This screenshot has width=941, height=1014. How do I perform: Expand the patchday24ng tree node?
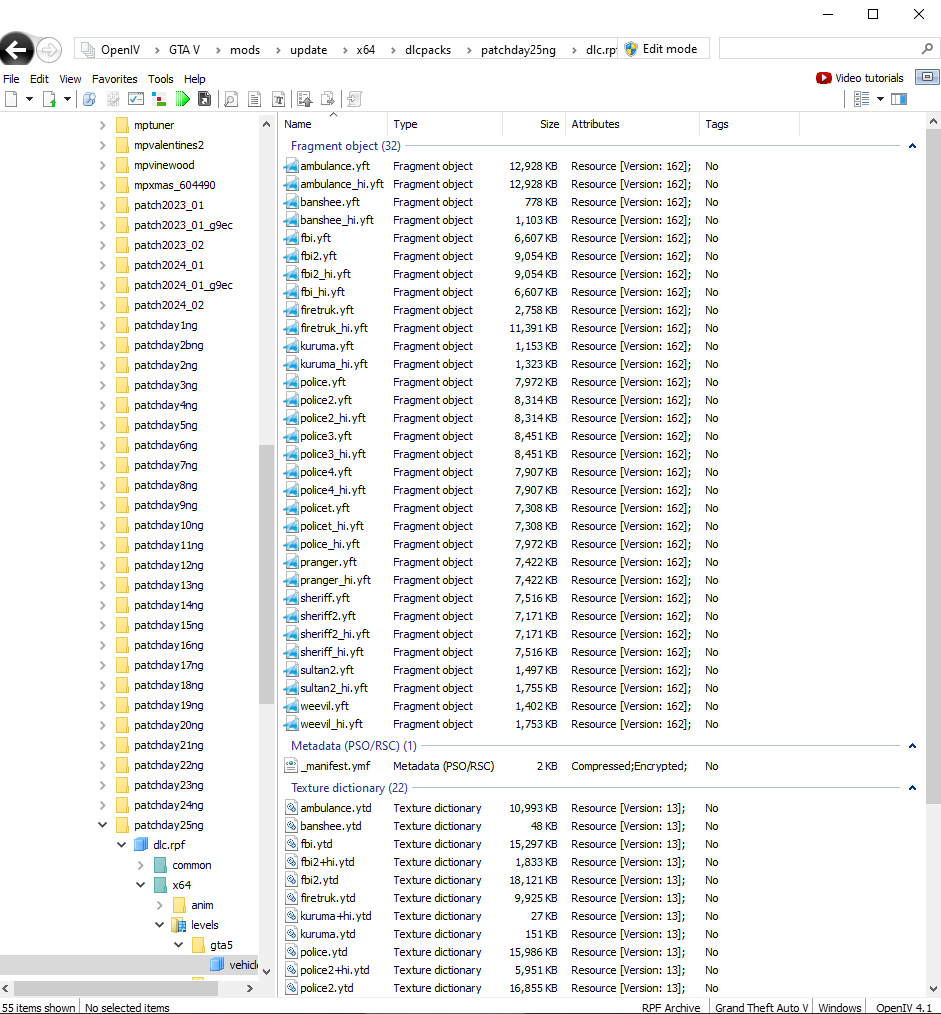pyautogui.click(x=102, y=804)
